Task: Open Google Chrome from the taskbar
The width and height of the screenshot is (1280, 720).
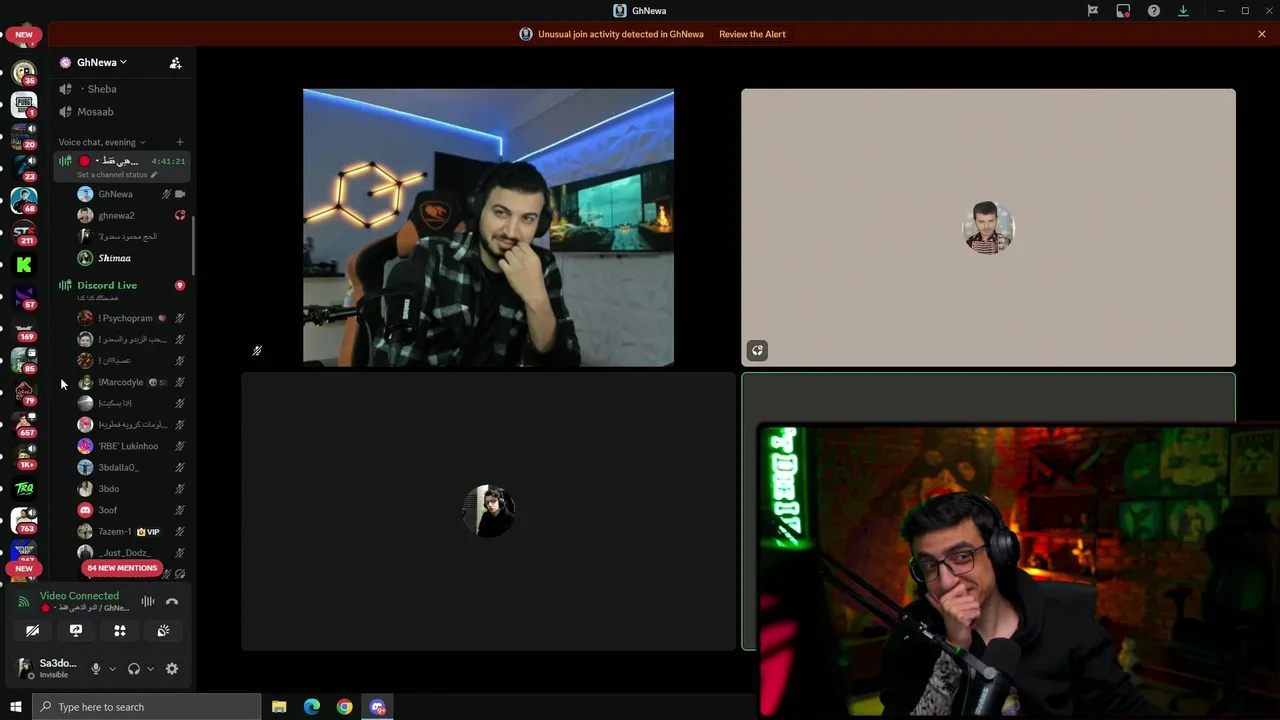Action: click(x=344, y=707)
